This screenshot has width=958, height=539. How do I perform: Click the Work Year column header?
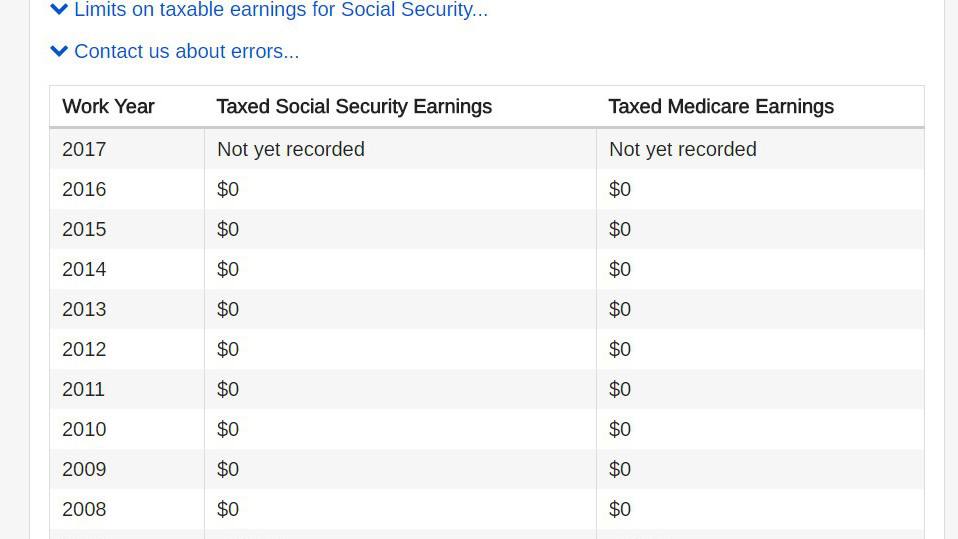pyautogui.click(x=108, y=107)
